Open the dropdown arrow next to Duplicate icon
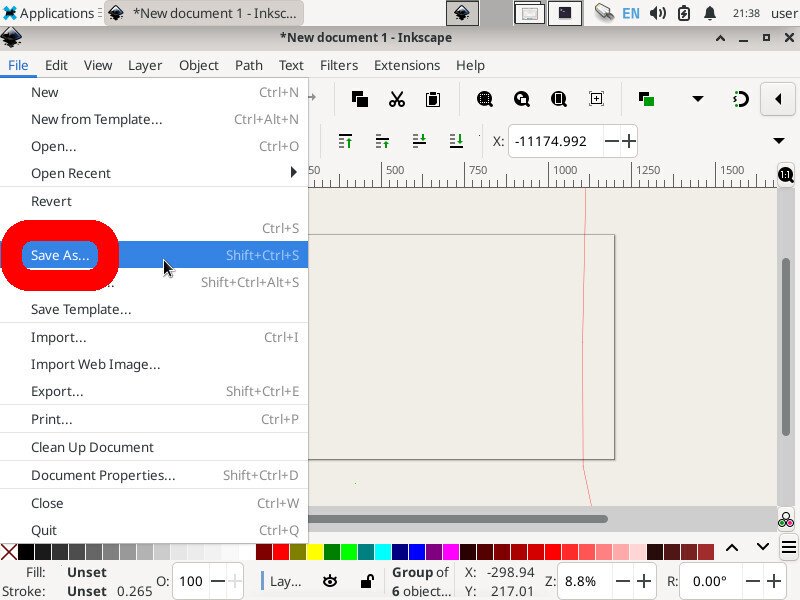 click(x=697, y=98)
